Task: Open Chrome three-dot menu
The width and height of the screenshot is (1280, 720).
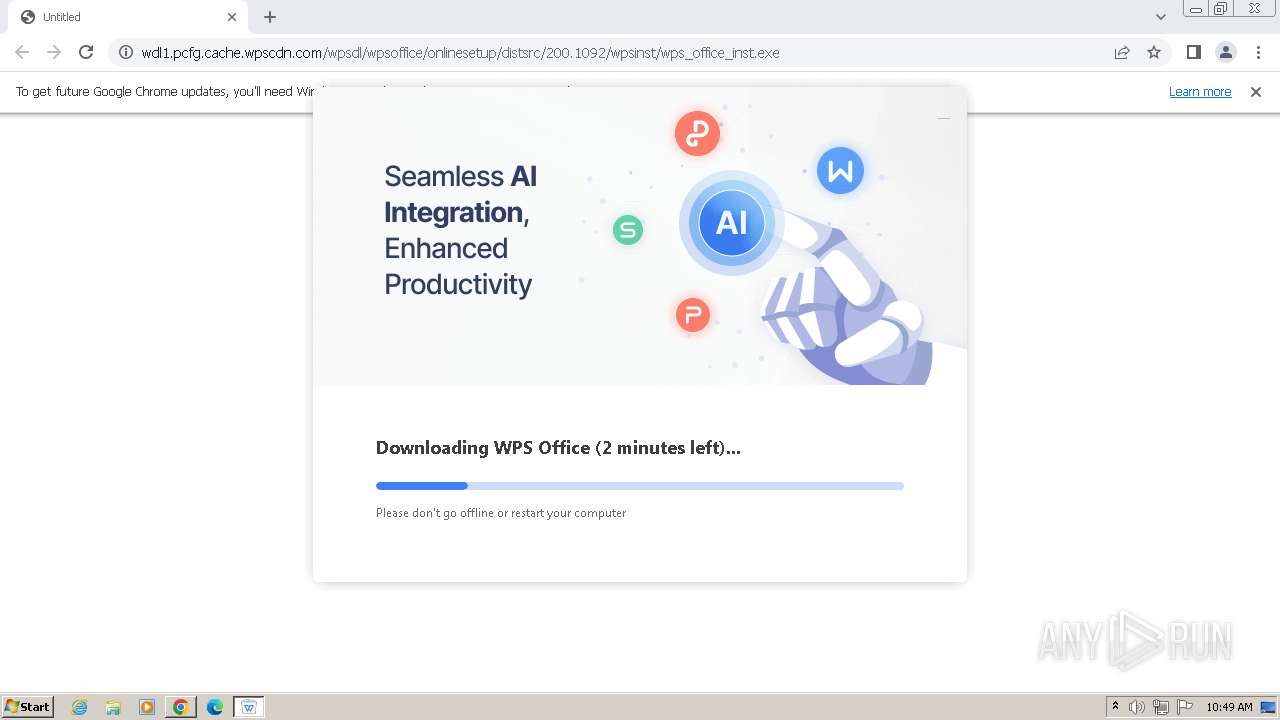Action: 1258,52
